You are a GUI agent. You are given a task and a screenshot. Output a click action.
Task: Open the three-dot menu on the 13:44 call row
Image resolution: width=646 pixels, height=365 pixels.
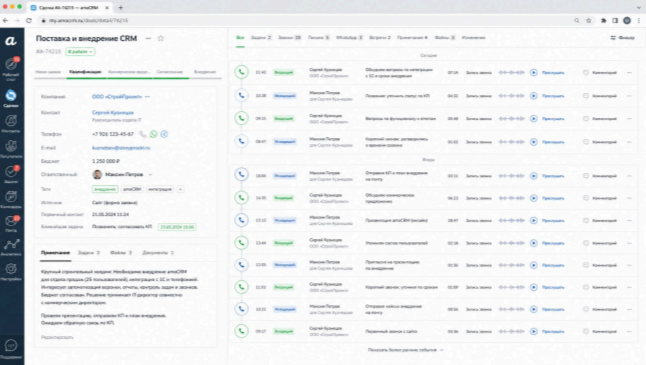pyautogui.click(x=629, y=243)
